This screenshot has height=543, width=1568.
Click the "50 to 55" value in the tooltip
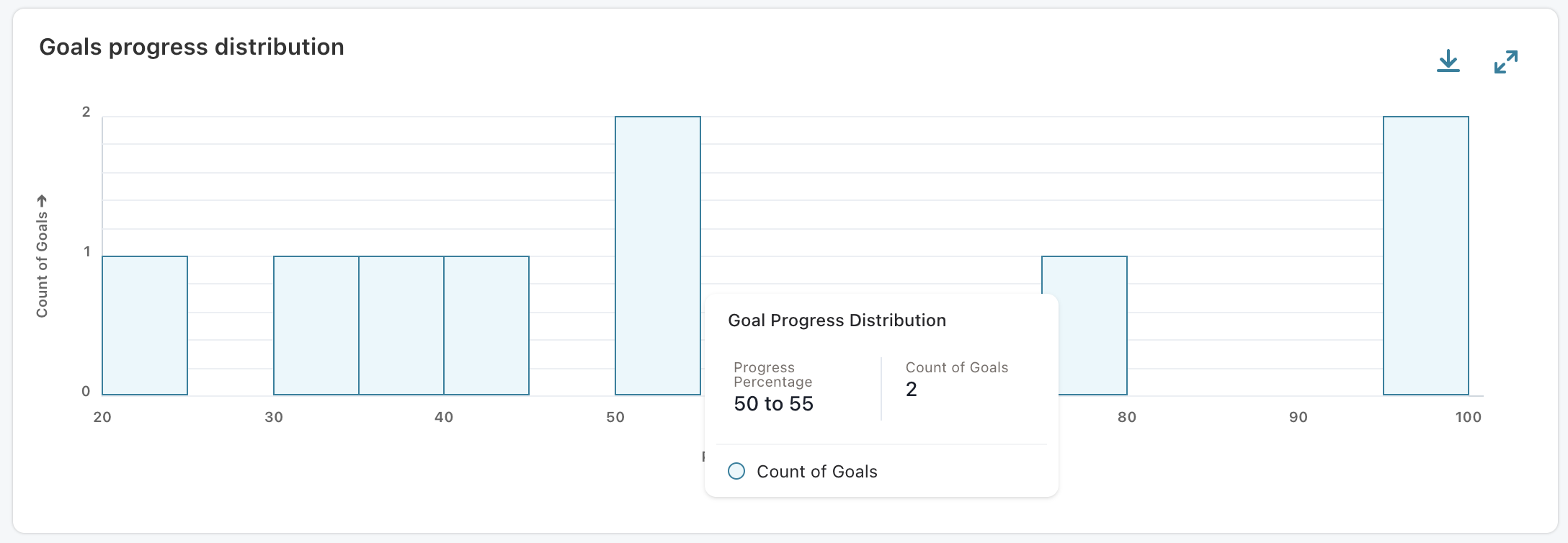[773, 404]
